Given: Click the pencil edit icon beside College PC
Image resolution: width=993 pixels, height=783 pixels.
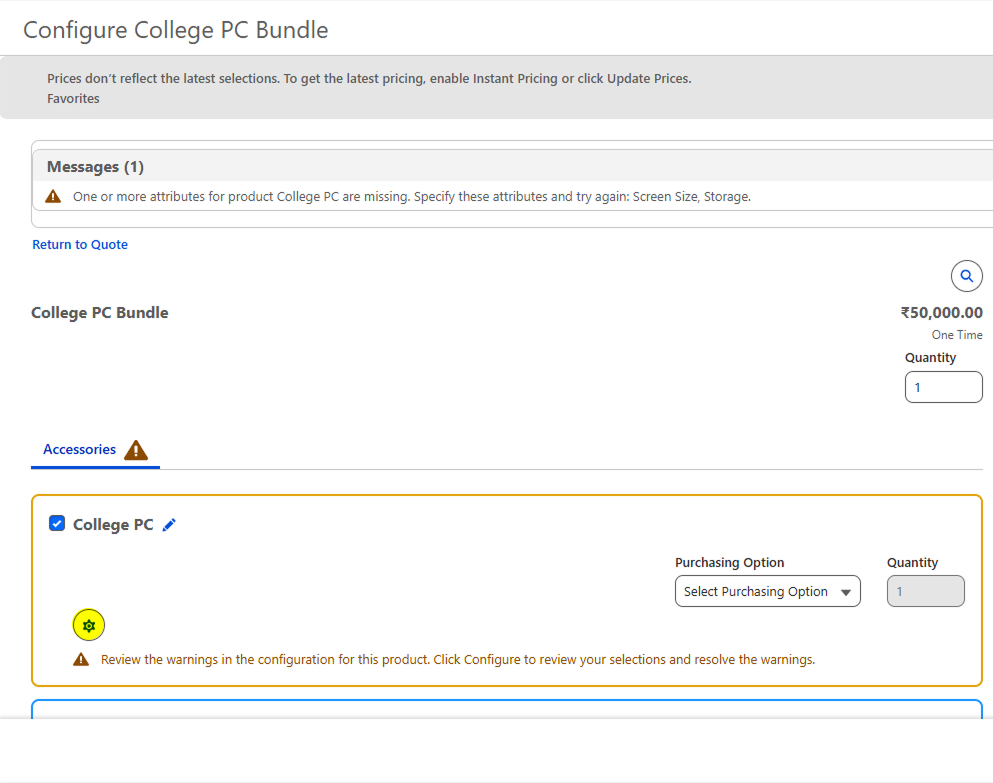Looking at the screenshot, I should point(169,525).
